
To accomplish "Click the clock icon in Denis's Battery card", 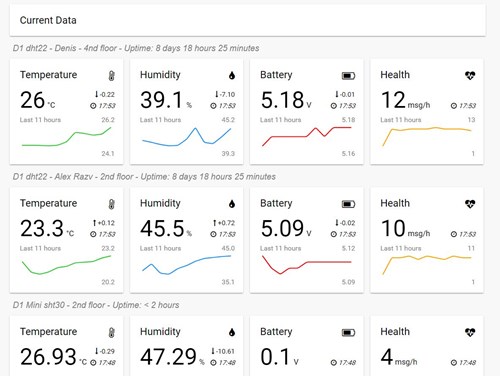I will (x=334, y=106).
